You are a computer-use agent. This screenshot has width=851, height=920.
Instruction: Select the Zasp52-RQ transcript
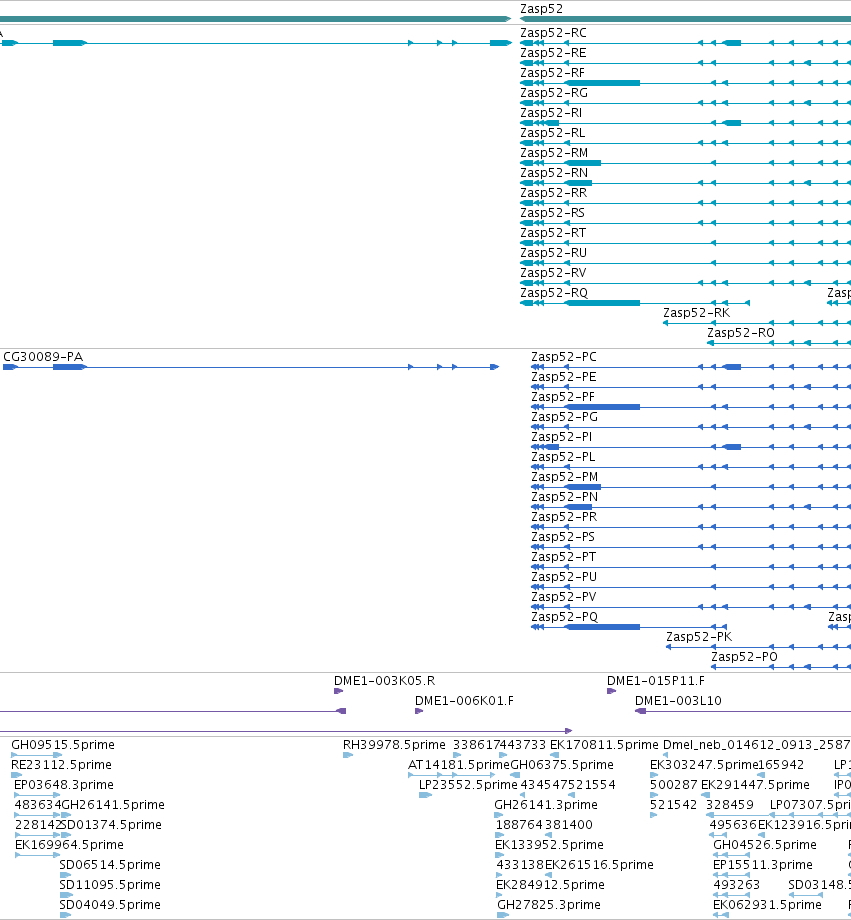pos(553,292)
